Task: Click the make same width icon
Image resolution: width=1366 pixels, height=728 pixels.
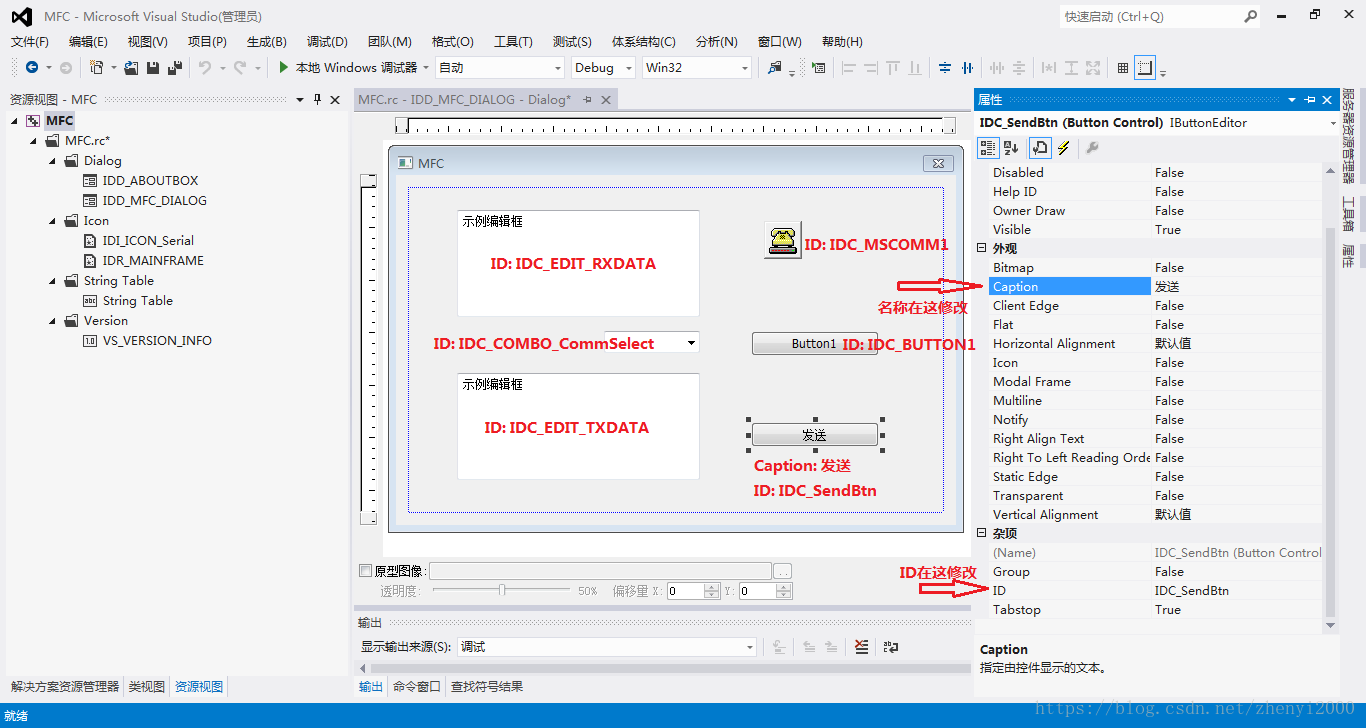Action: [1049, 67]
